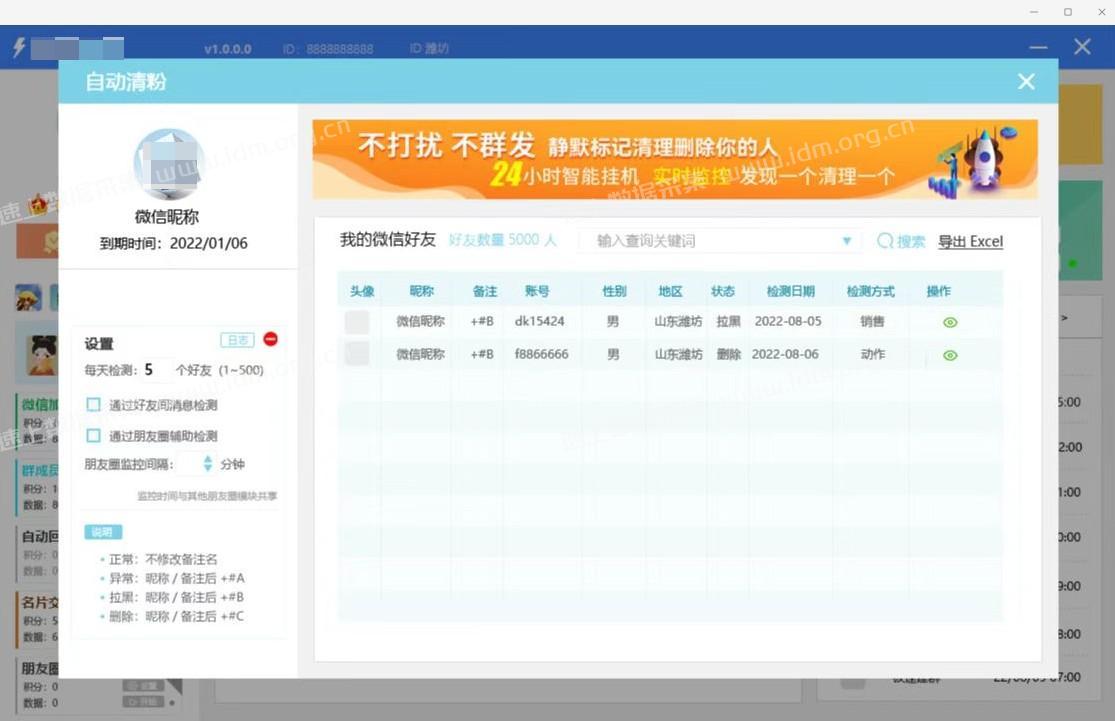Maximize the outer OS window
Viewport: 1115px width, 721px height.
1067,12
